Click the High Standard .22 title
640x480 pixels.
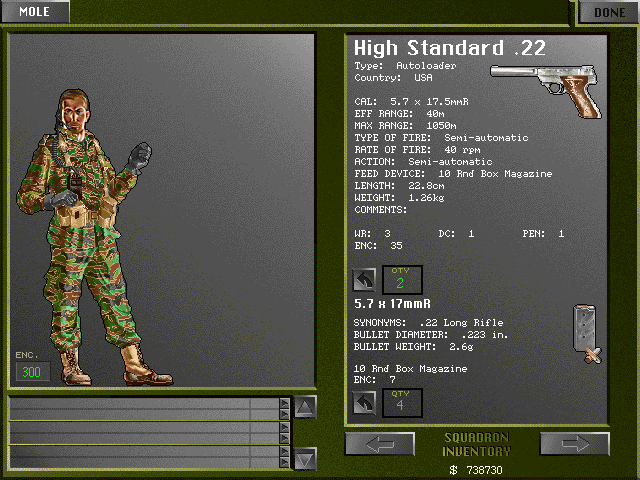pos(449,48)
